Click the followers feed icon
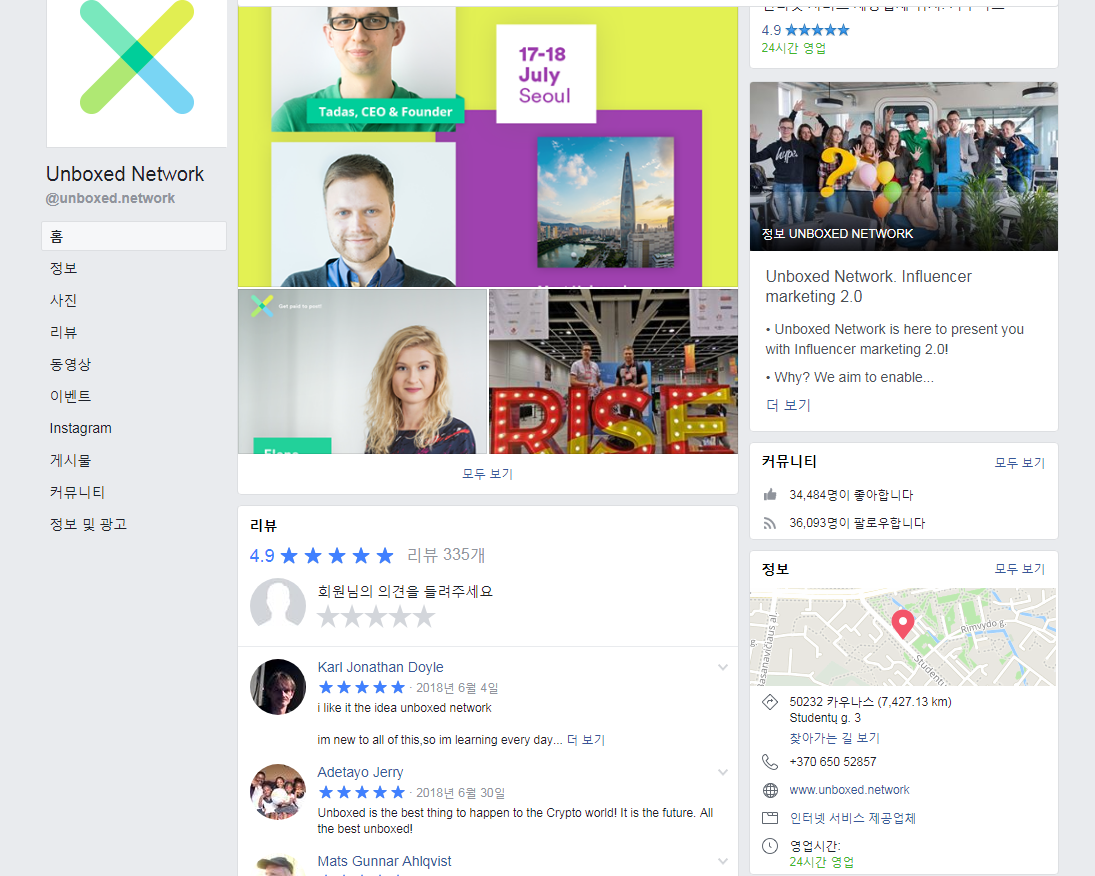 770,523
